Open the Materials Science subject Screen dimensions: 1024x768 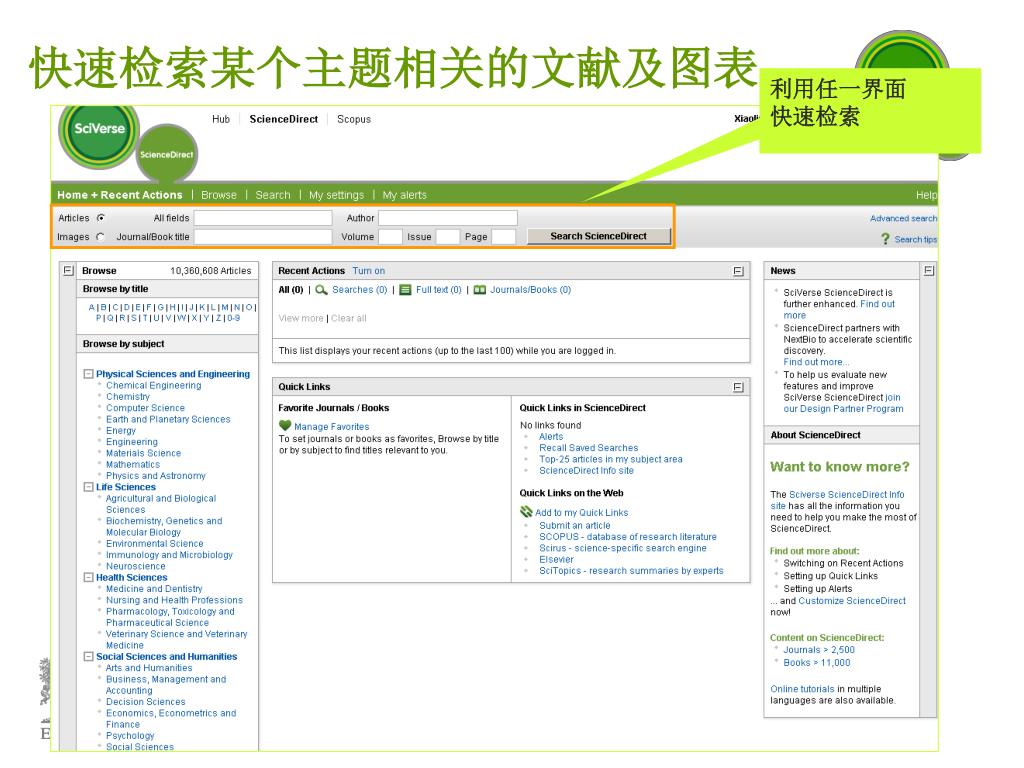coord(144,453)
